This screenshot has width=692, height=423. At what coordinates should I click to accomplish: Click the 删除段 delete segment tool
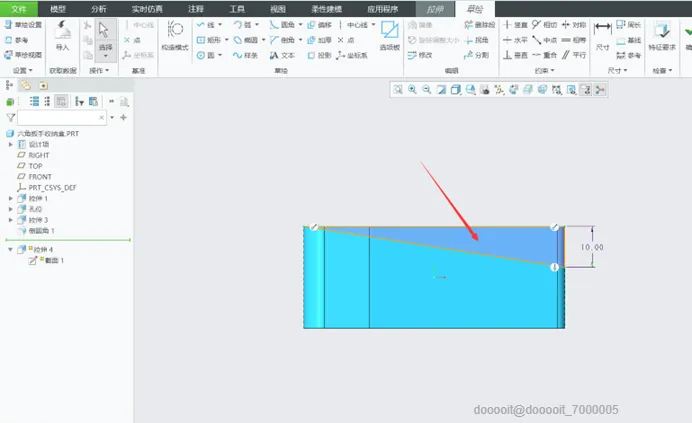point(480,25)
